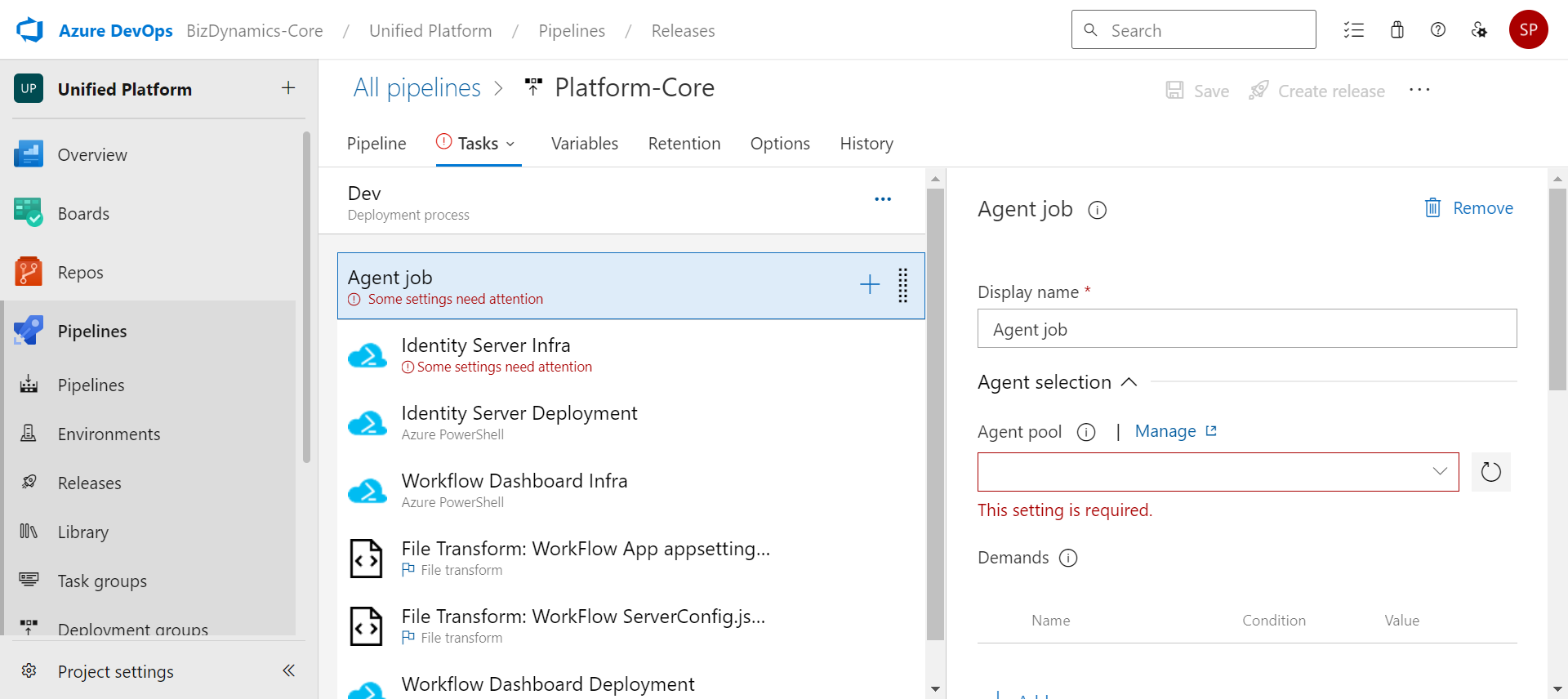The height and width of the screenshot is (699, 1568).
Task: Open the Agent pool dropdown
Action: [x=1218, y=472]
